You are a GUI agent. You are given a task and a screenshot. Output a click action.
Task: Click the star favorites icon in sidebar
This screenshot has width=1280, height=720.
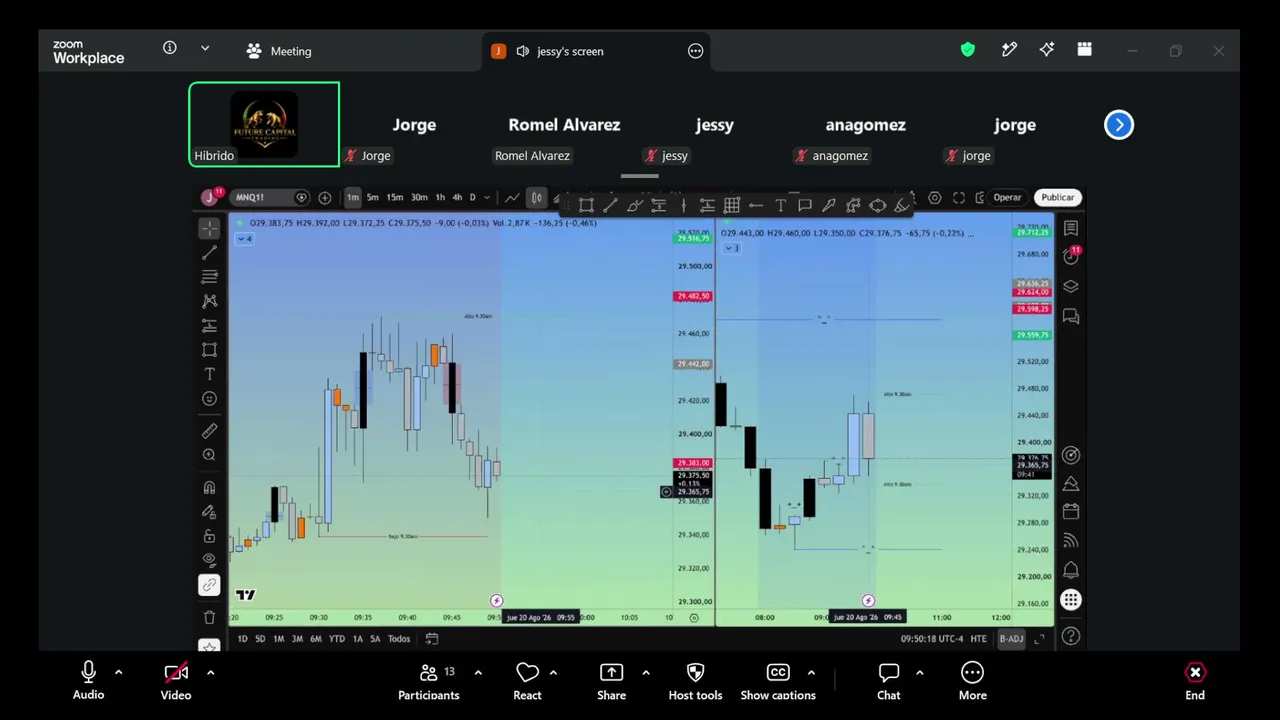pyautogui.click(x=209, y=646)
